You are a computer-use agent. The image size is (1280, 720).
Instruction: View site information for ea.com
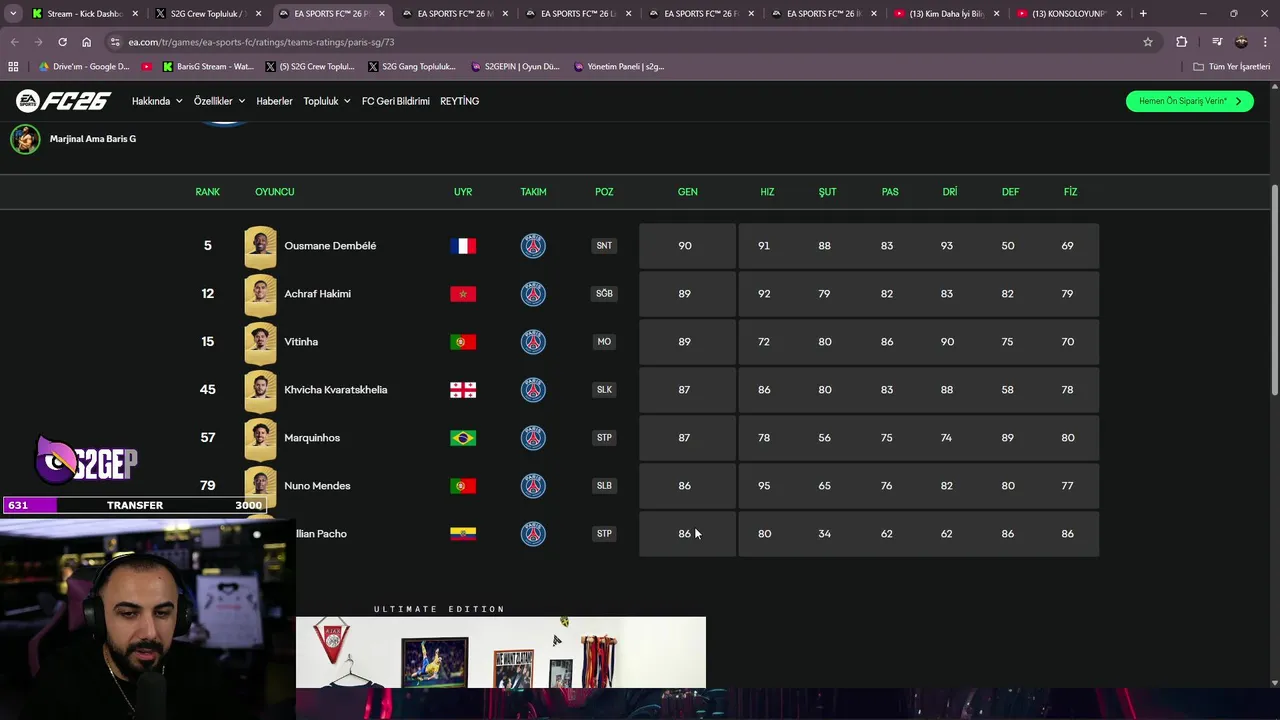click(x=115, y=42)
